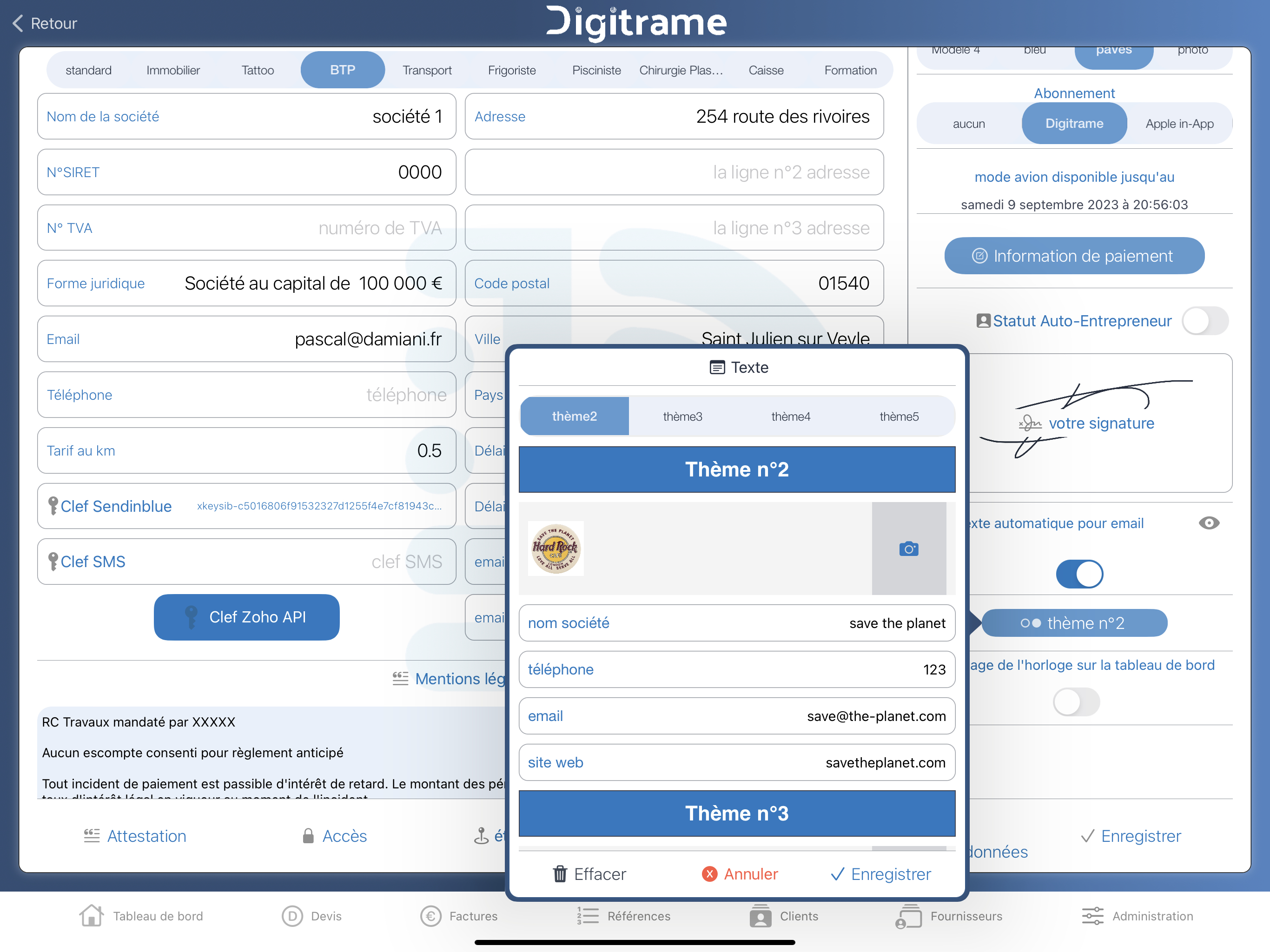The height and width of the screenshot is (952, 1270).
Task: Click the Chirurgie Plas… template tab
Action: pyautogui.click(x=681, y=70)
